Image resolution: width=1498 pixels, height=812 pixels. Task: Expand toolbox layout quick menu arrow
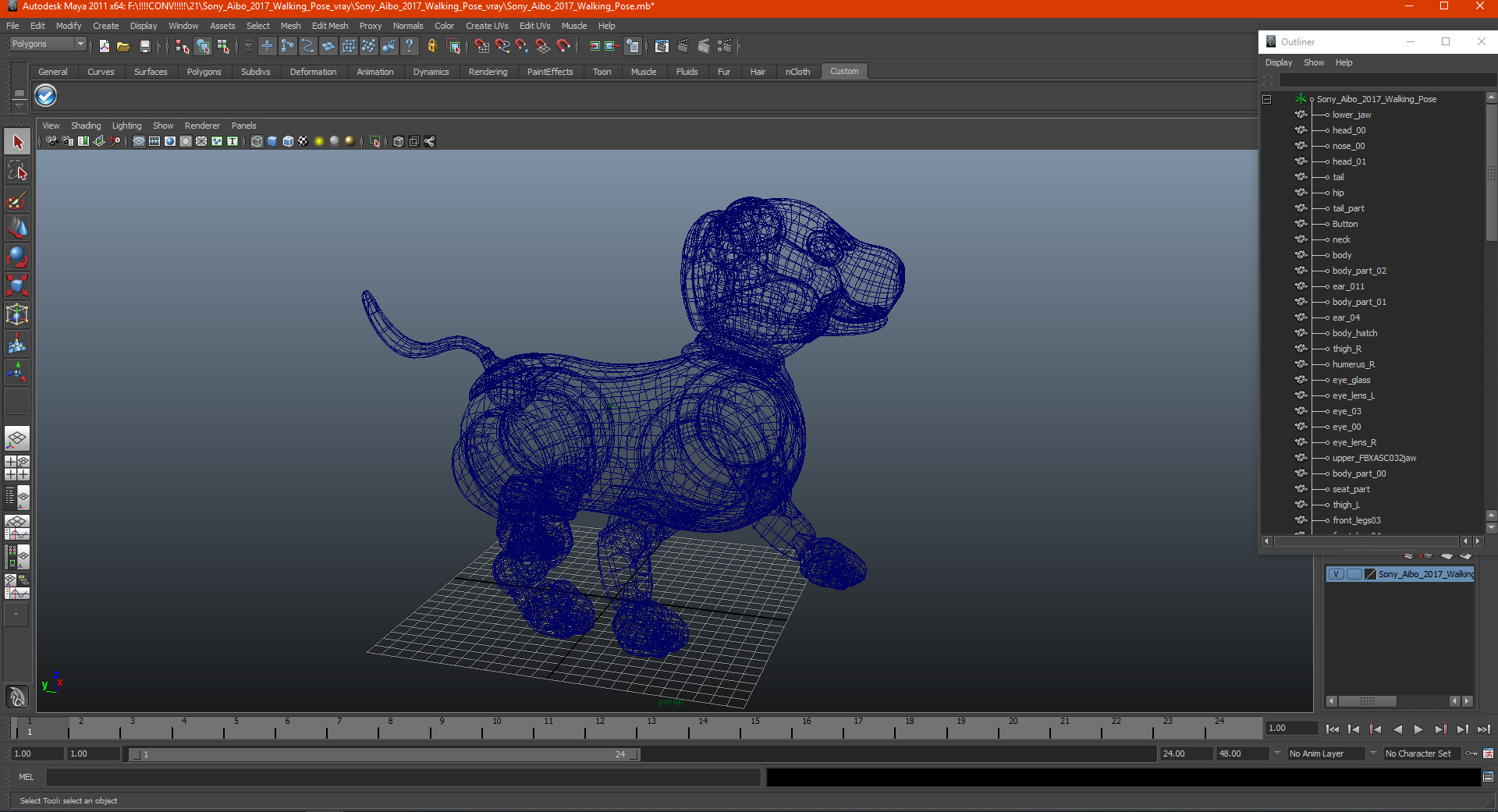[16, 614]
